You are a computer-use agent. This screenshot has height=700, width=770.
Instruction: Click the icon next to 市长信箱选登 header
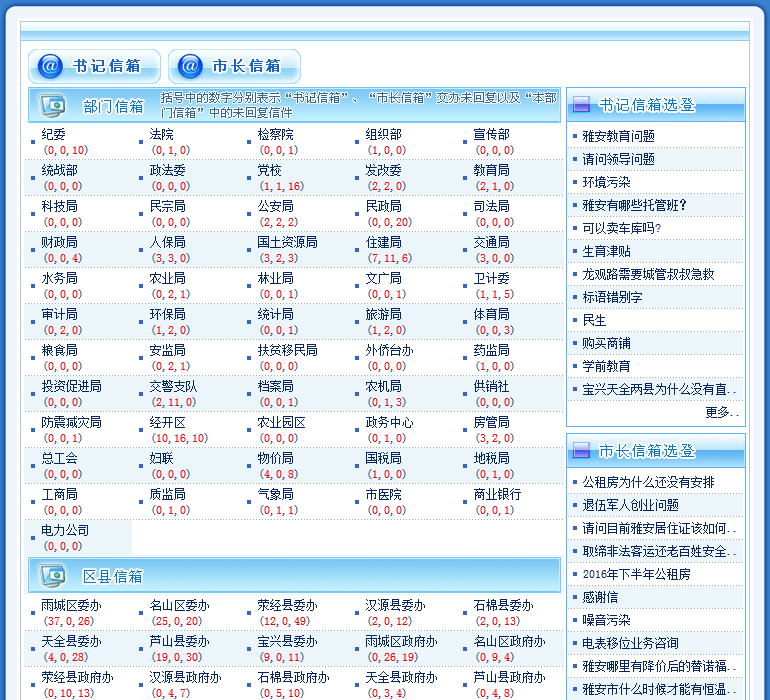(581, 451)
